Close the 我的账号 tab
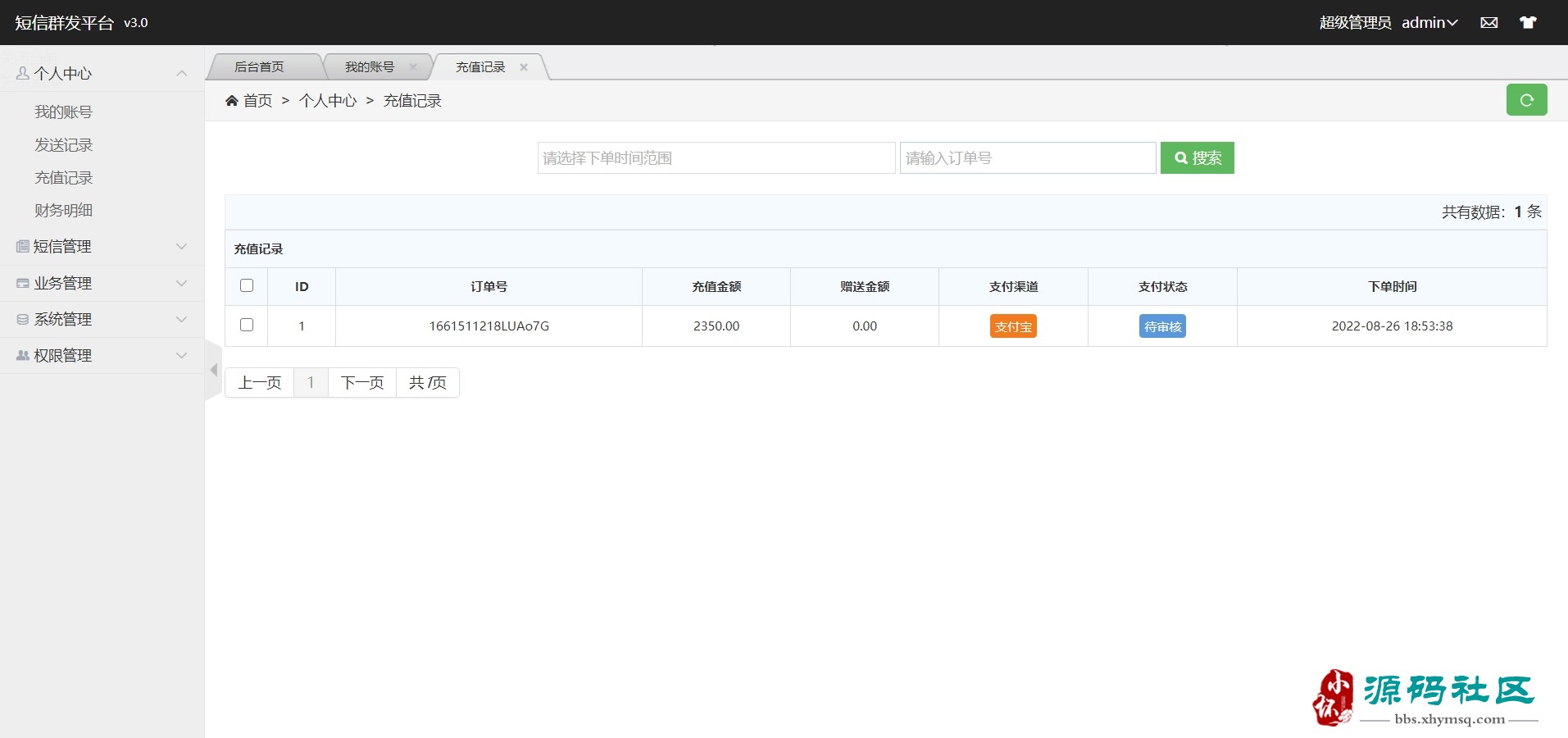The height and width of the screenshot is (738, 1568). (413, 67)
